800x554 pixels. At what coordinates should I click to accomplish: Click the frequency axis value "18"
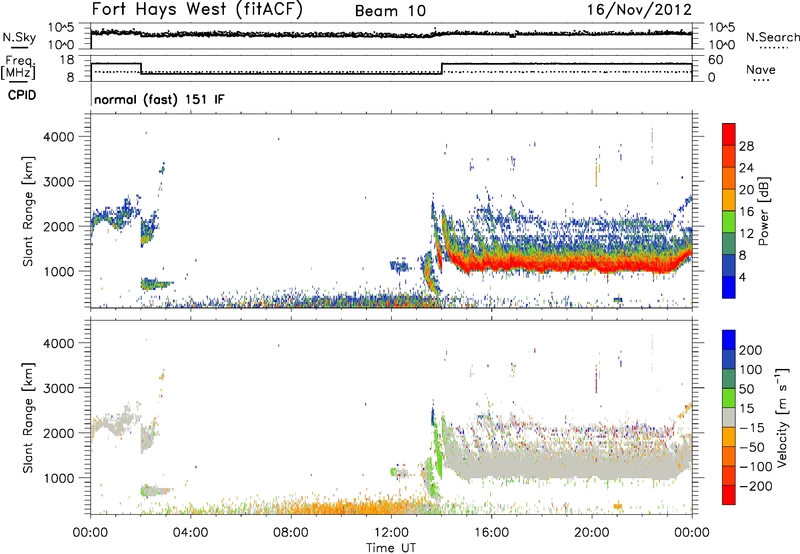[66, 60]
